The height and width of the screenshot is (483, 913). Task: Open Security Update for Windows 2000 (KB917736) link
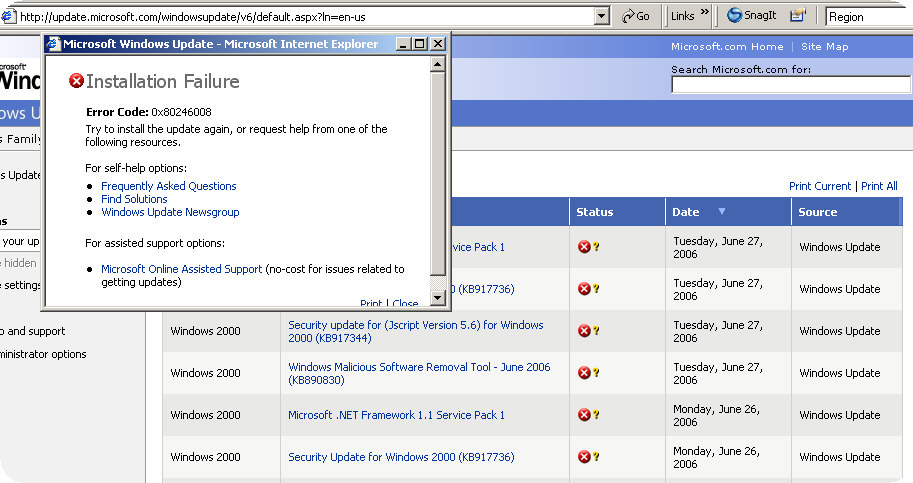click(401, 457)
